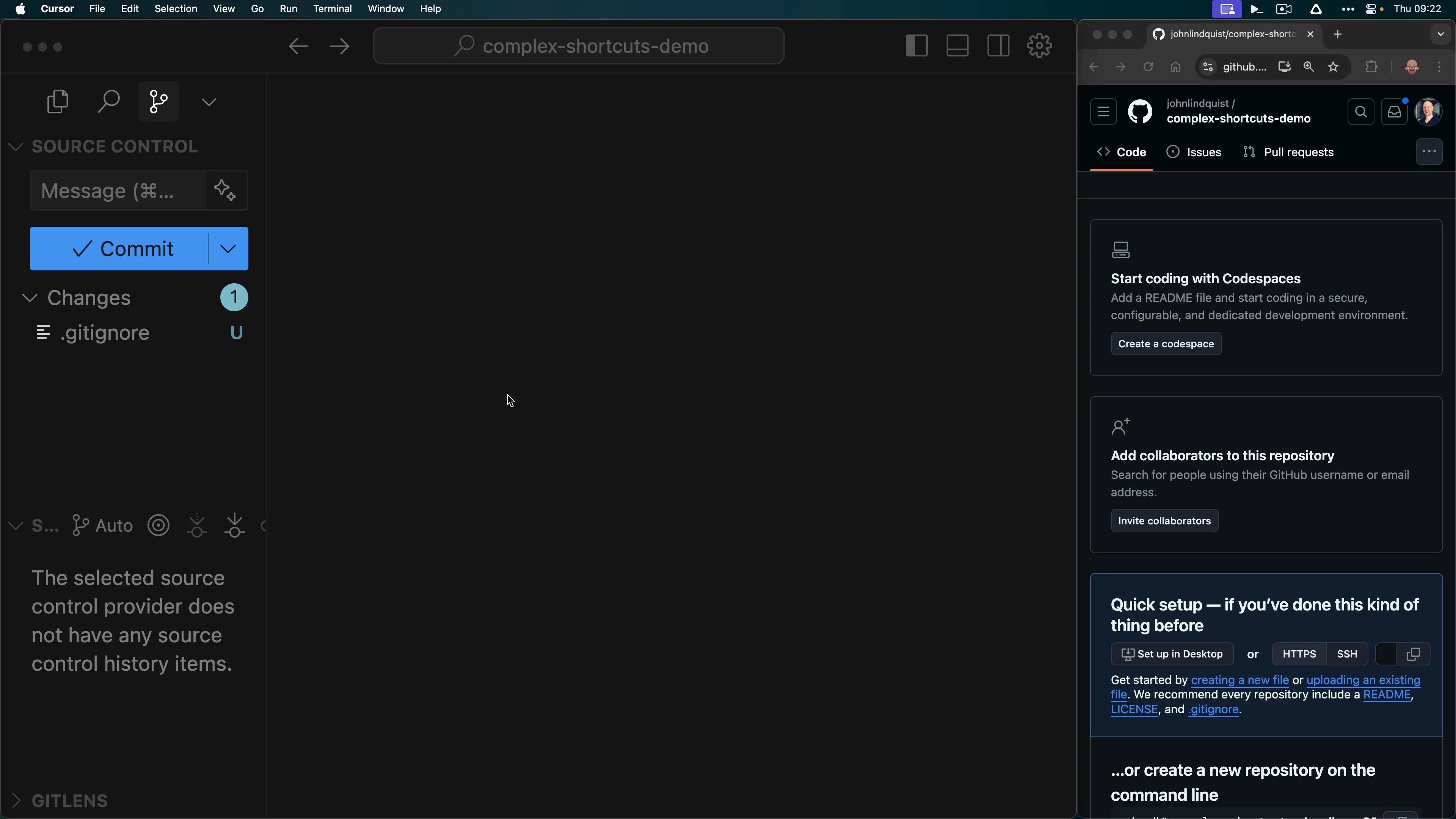Generate commit message with sparkle icon

(225, 190)
